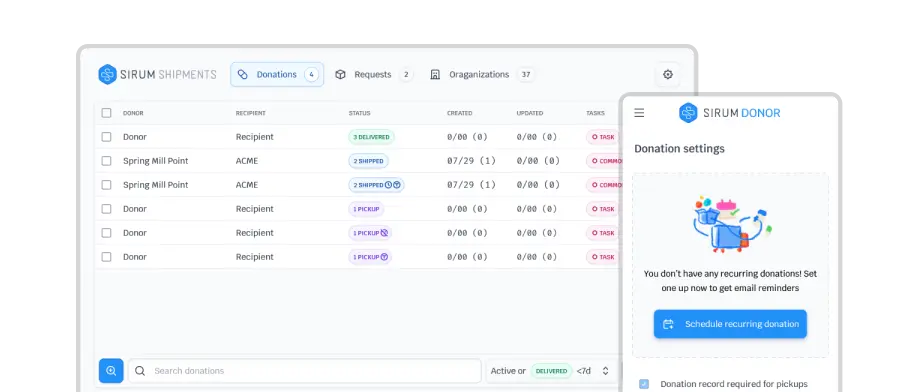Switch to the Donations tab
Image resolution: width=918 pixels, height=392 pixels.
(x=277, y=74)
